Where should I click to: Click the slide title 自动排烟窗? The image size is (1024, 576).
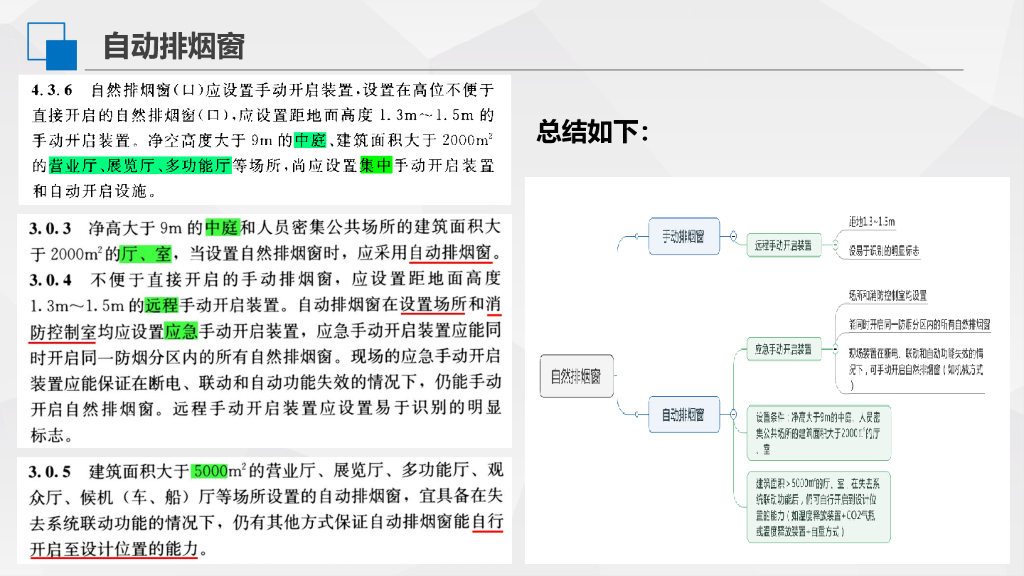click(174, 46)
